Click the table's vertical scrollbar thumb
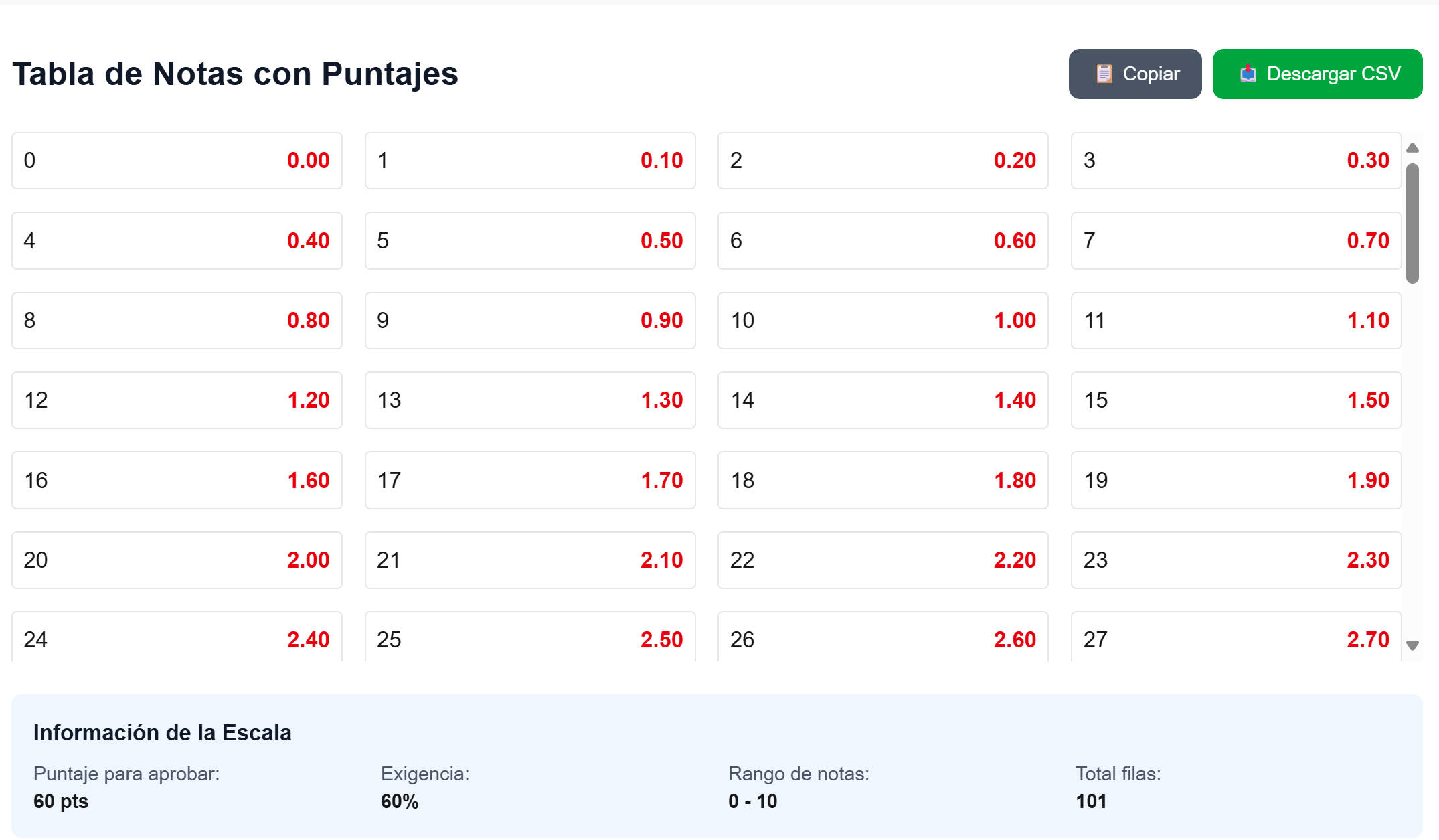1439x840 pixels. pos(1412,223)
